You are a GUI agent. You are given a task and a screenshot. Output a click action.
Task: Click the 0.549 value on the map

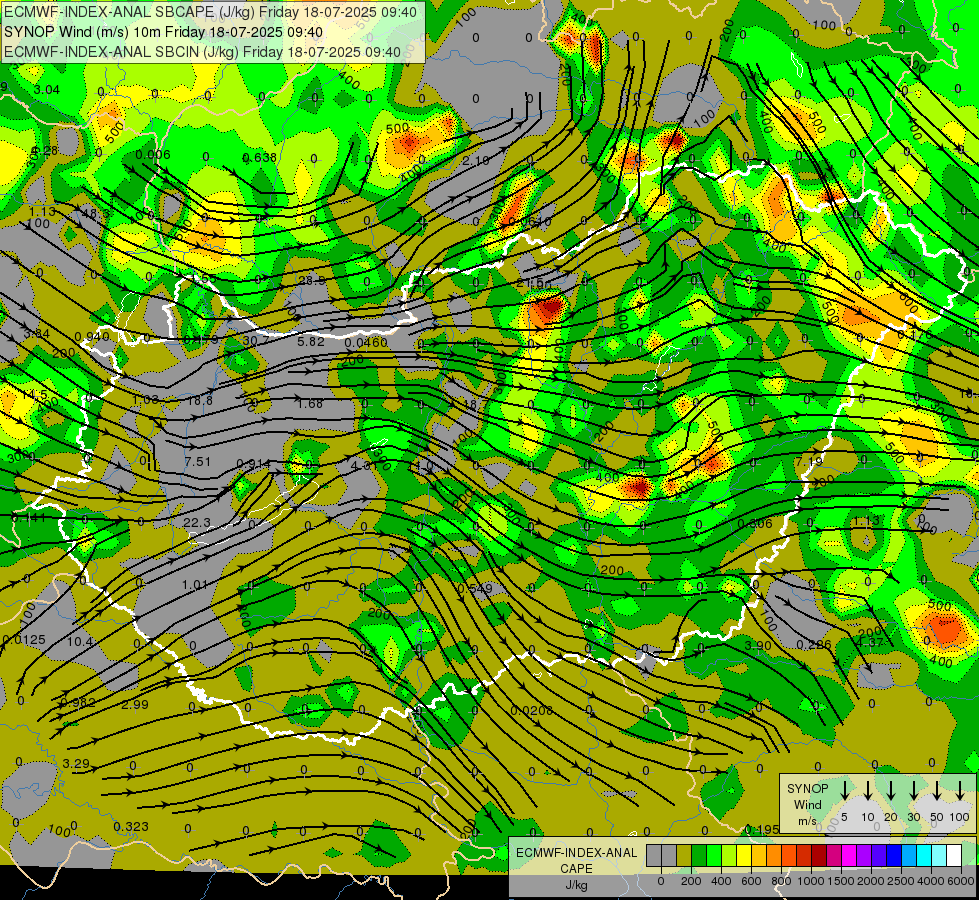475,588
